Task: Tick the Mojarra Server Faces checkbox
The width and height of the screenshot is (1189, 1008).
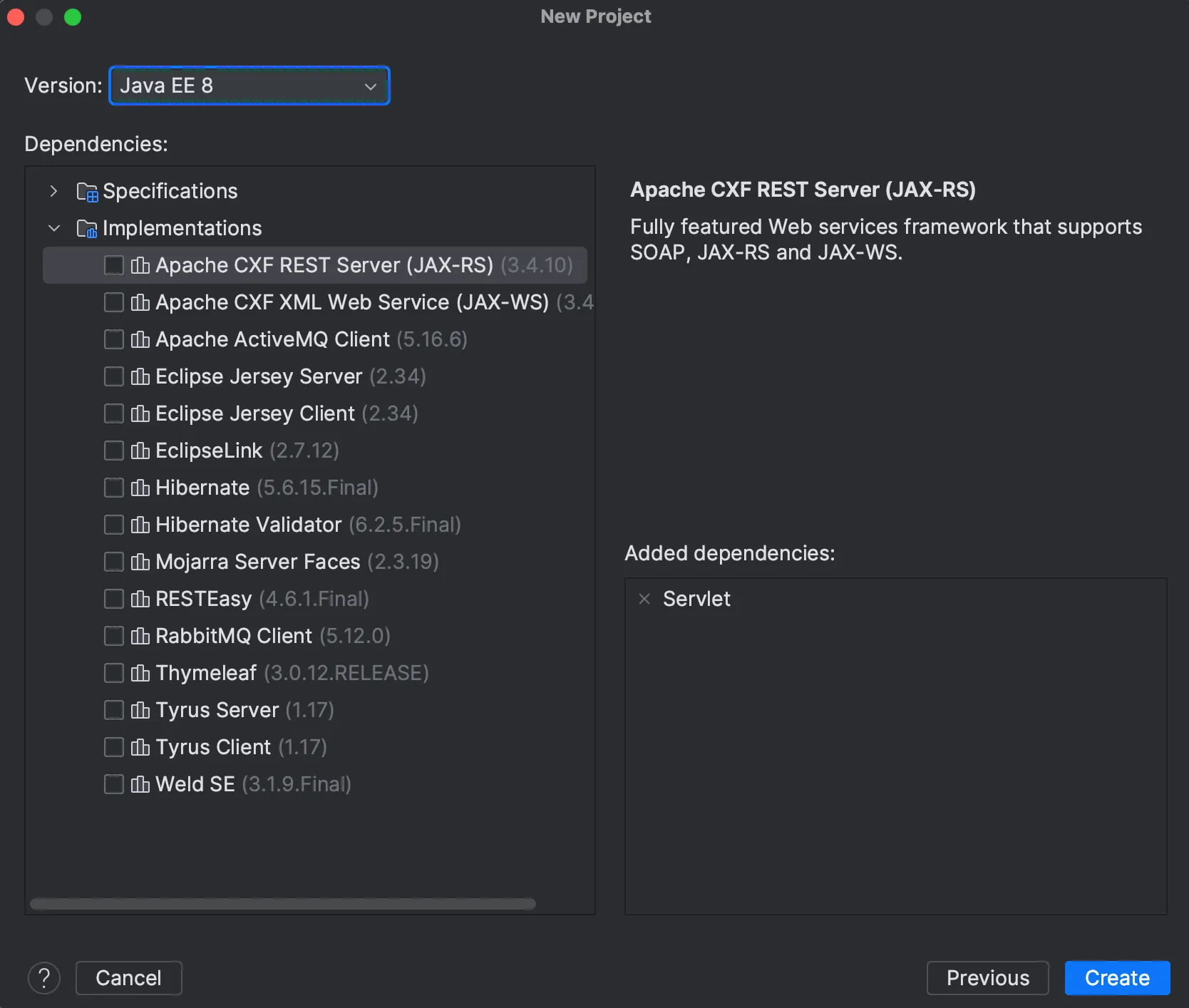Action: pos(114,562)
